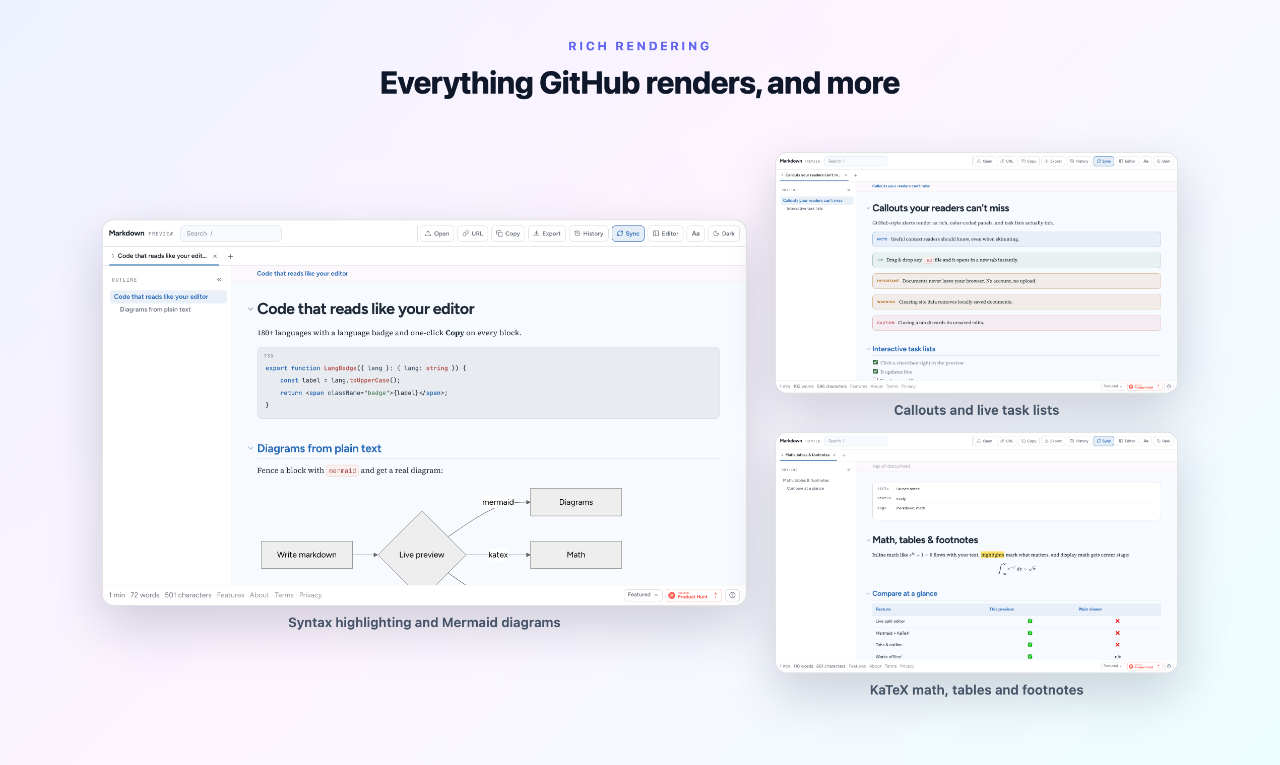The width and height of the screenshot is (1280, 765).
Task: Open the Features link in the Code that reads window footer
Action: [x=231, y=595]
